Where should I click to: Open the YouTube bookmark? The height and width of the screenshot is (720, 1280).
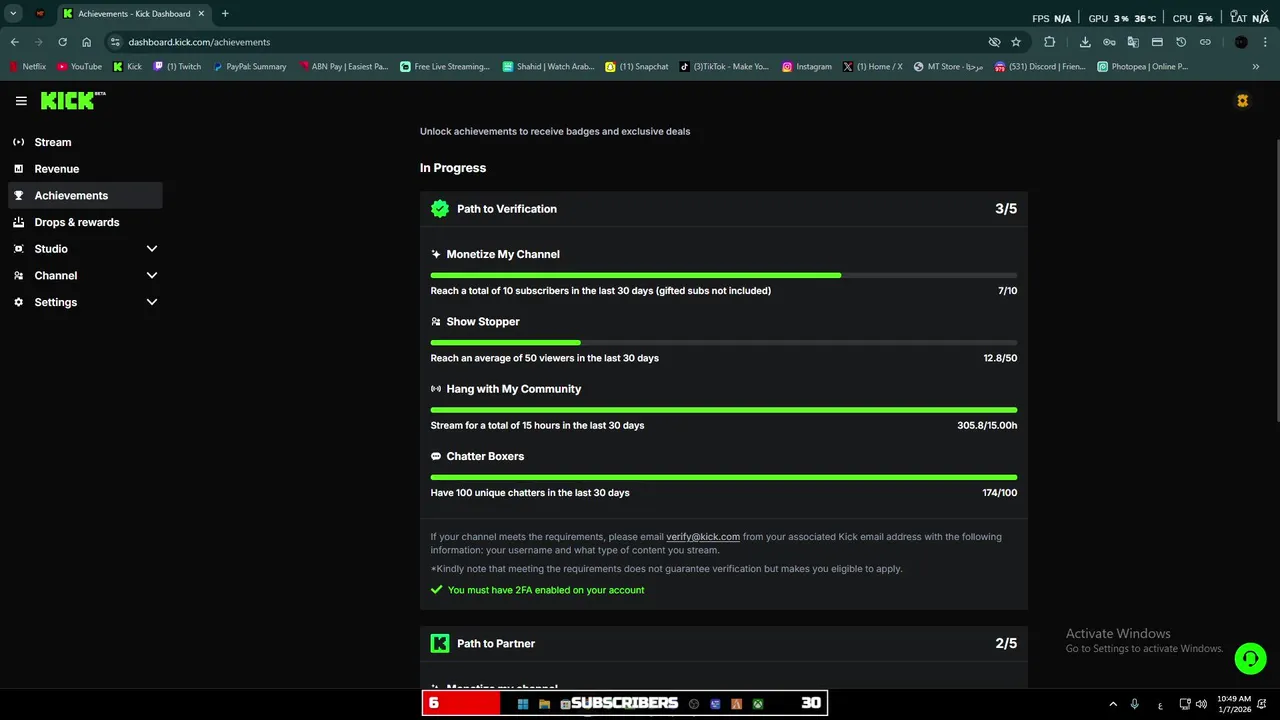[79, 67]
